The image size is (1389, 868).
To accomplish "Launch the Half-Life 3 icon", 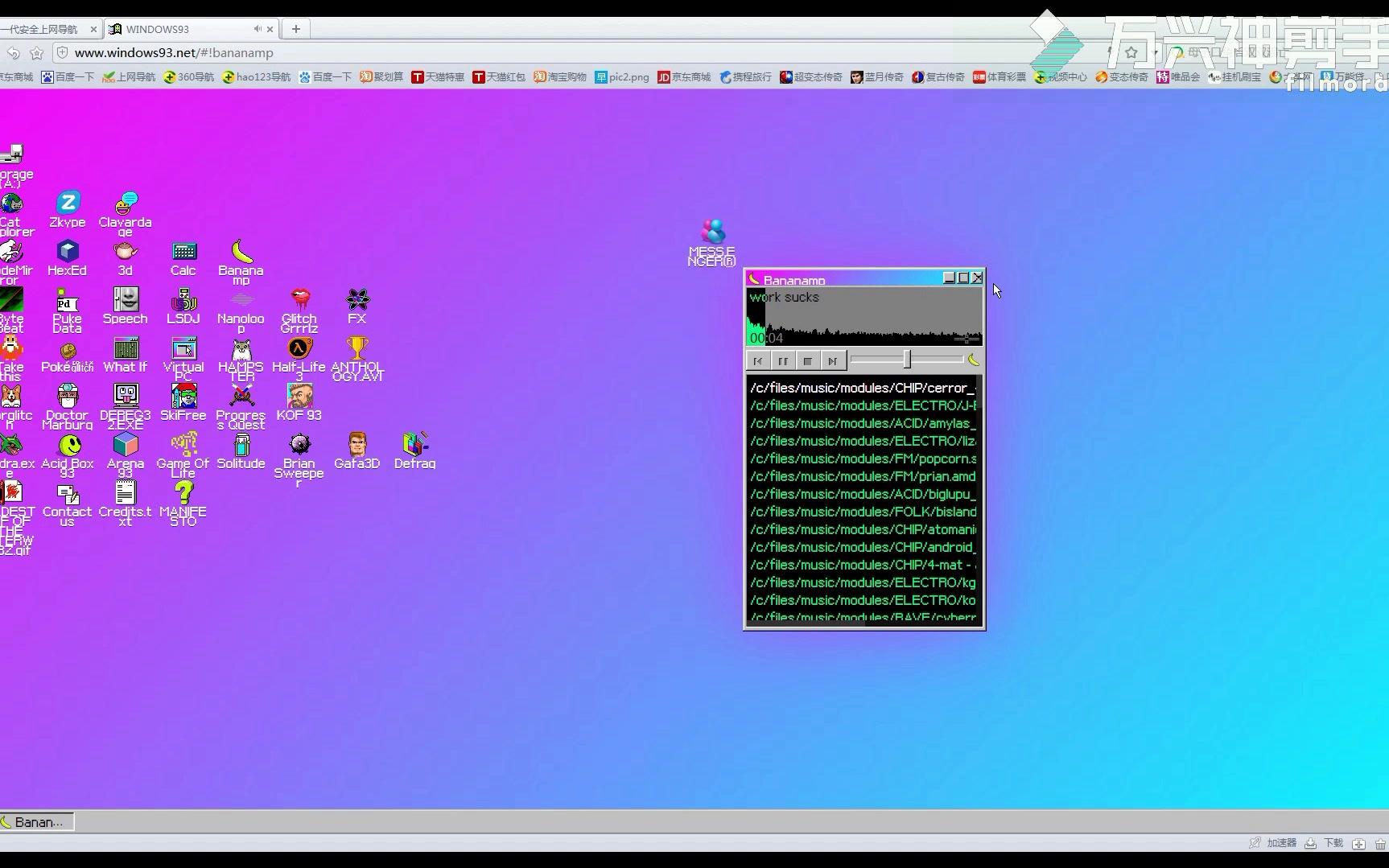I will click(299, 358).
